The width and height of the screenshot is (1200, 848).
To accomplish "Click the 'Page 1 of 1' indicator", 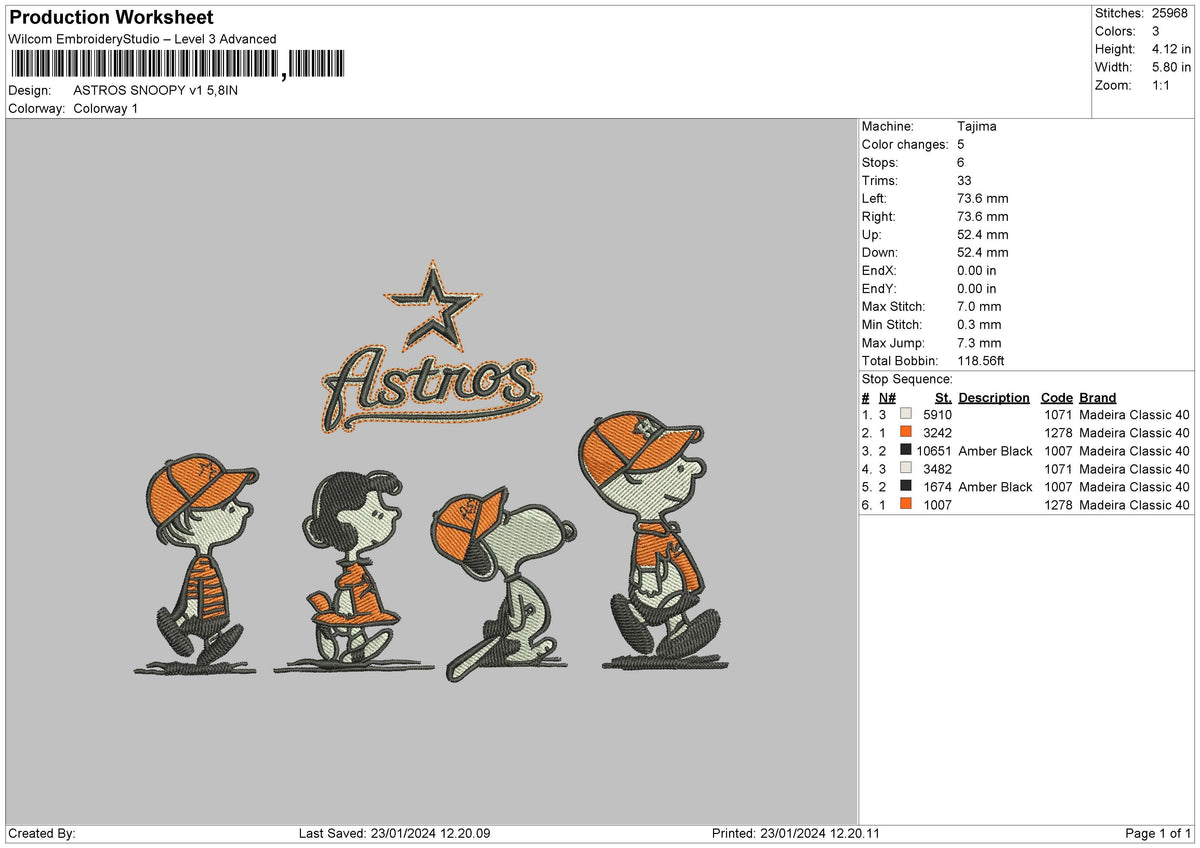I will coord(1158,834).
